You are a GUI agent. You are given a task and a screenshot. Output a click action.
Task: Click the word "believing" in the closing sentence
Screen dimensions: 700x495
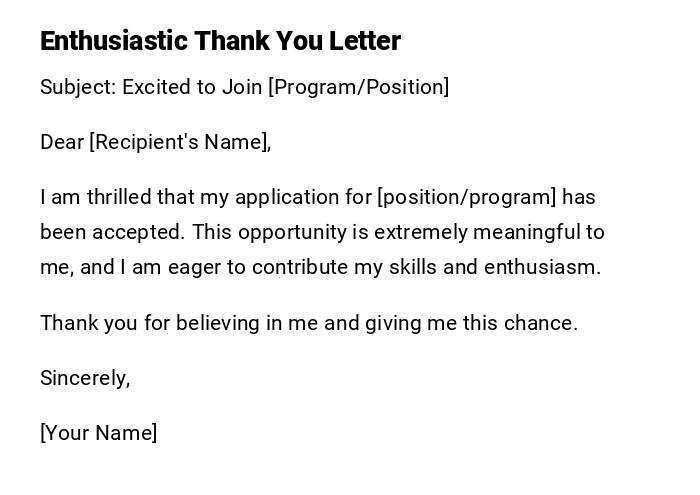click(194, 323)
